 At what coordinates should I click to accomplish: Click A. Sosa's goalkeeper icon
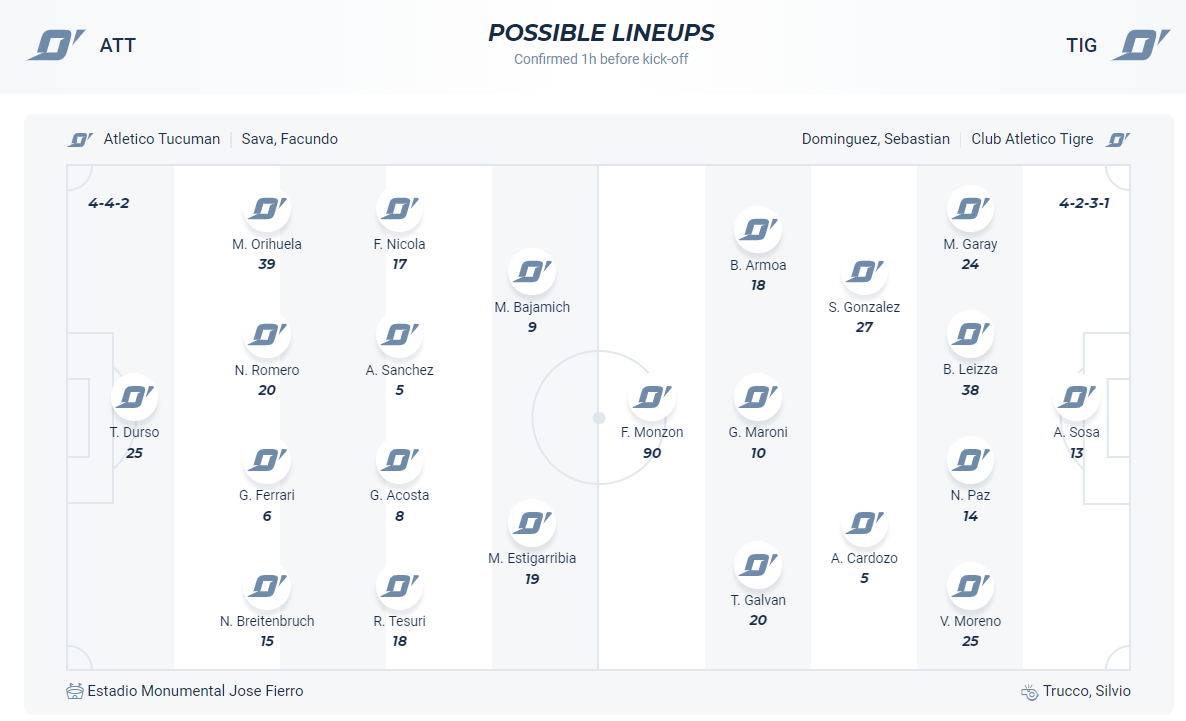[1076, 397]
